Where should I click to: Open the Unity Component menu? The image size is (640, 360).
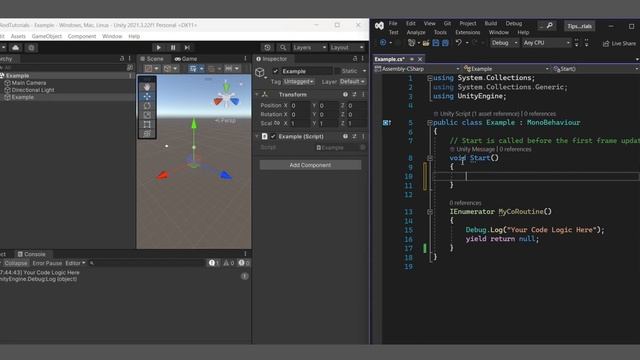[x=82, y=36]
